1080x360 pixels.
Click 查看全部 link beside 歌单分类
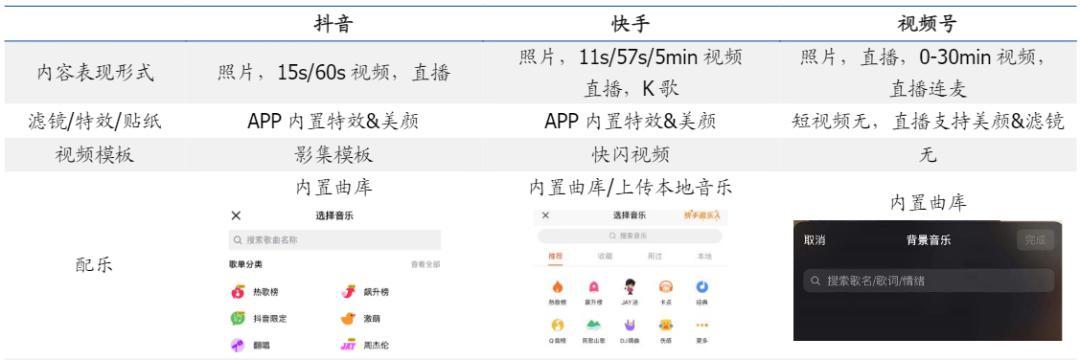pyautogui.click(x=425, y=264)
